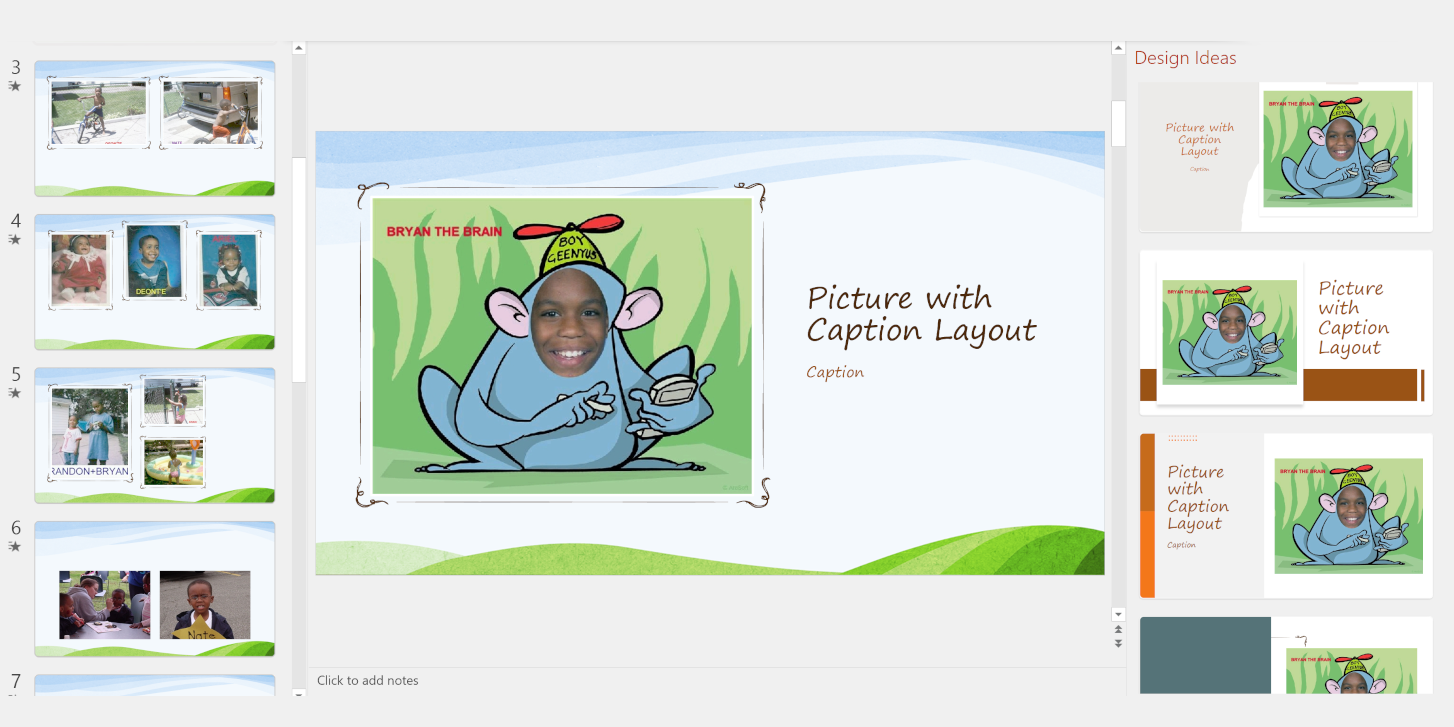Open slide 5 thumbnail in slide panel
The height and width of the screenshot is (727, 1454).
pos(155,435)
